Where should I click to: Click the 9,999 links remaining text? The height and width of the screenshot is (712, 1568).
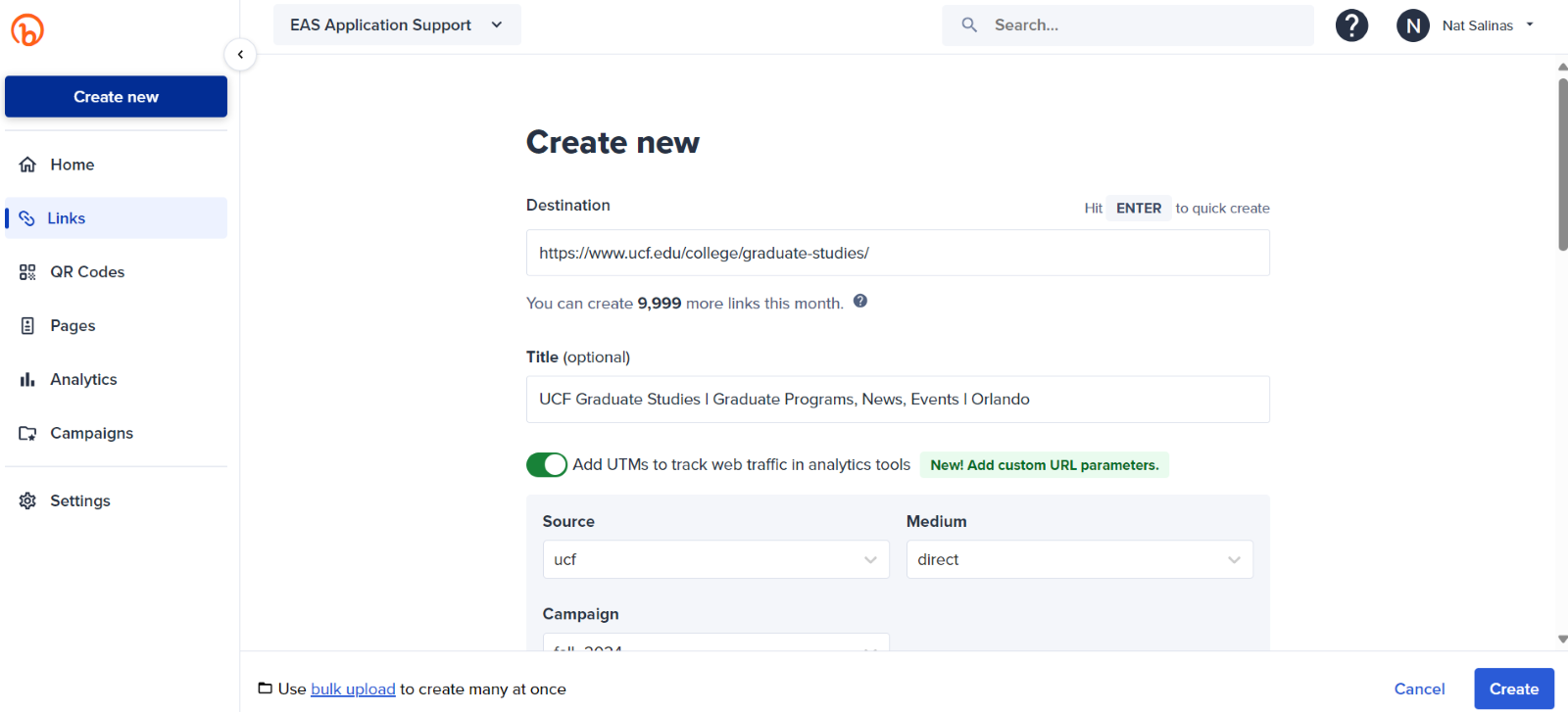[660, 304]
